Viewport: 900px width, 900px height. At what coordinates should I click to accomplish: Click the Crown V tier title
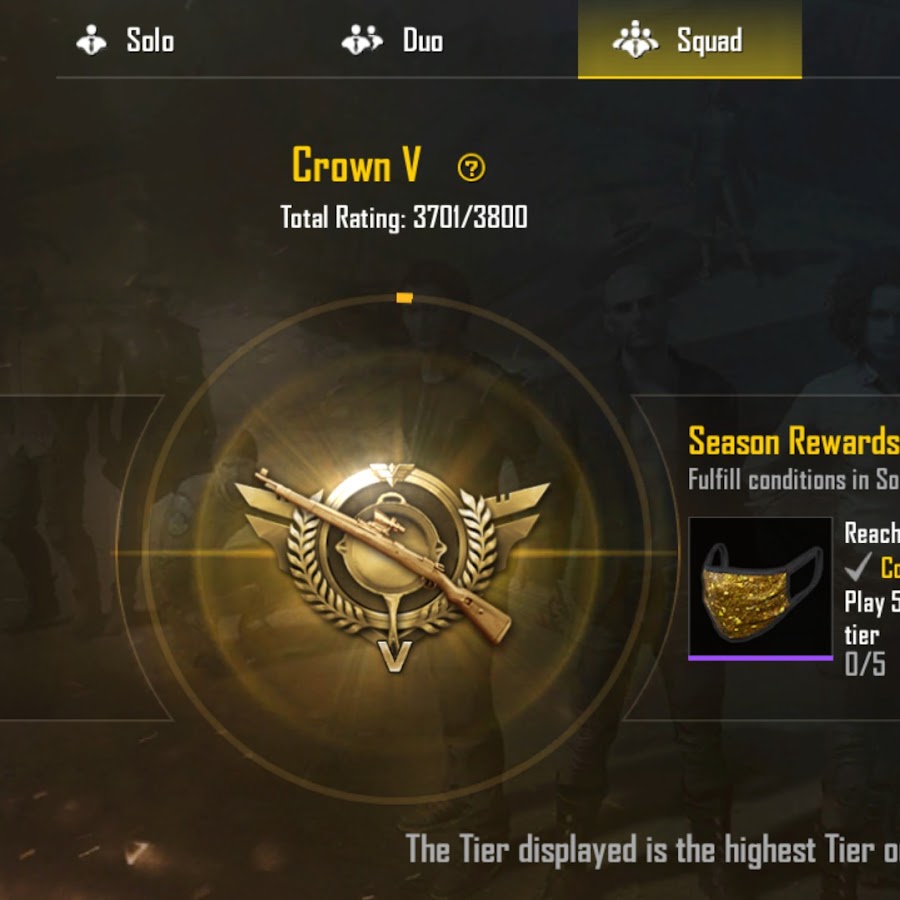tap(356, 165)
